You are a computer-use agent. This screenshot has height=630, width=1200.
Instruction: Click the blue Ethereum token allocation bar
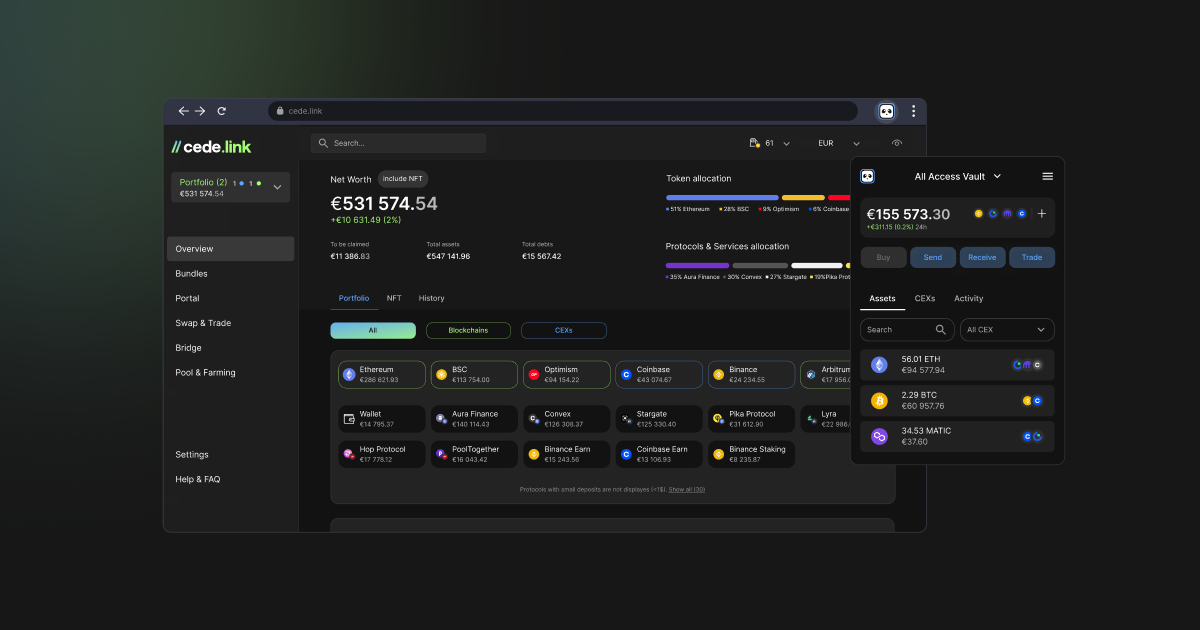tap(722, 197)
